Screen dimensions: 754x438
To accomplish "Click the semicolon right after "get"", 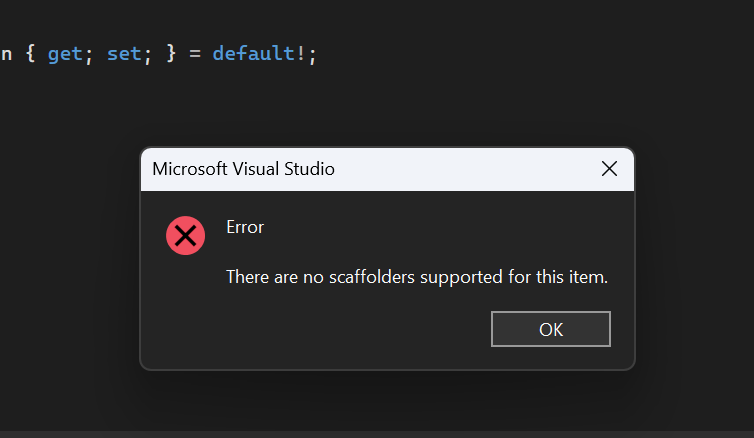I will 88,55.
